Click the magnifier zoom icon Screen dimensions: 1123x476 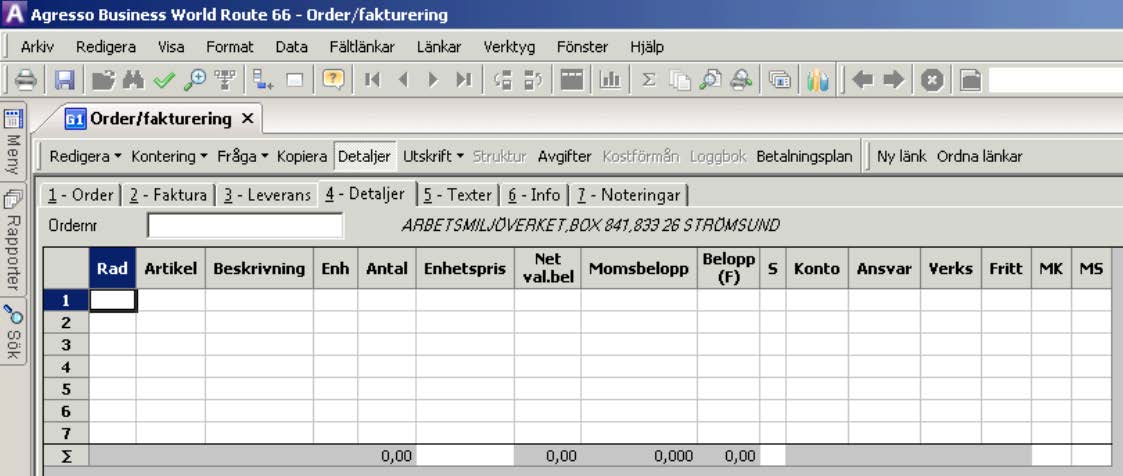click(x=194, y=79)
